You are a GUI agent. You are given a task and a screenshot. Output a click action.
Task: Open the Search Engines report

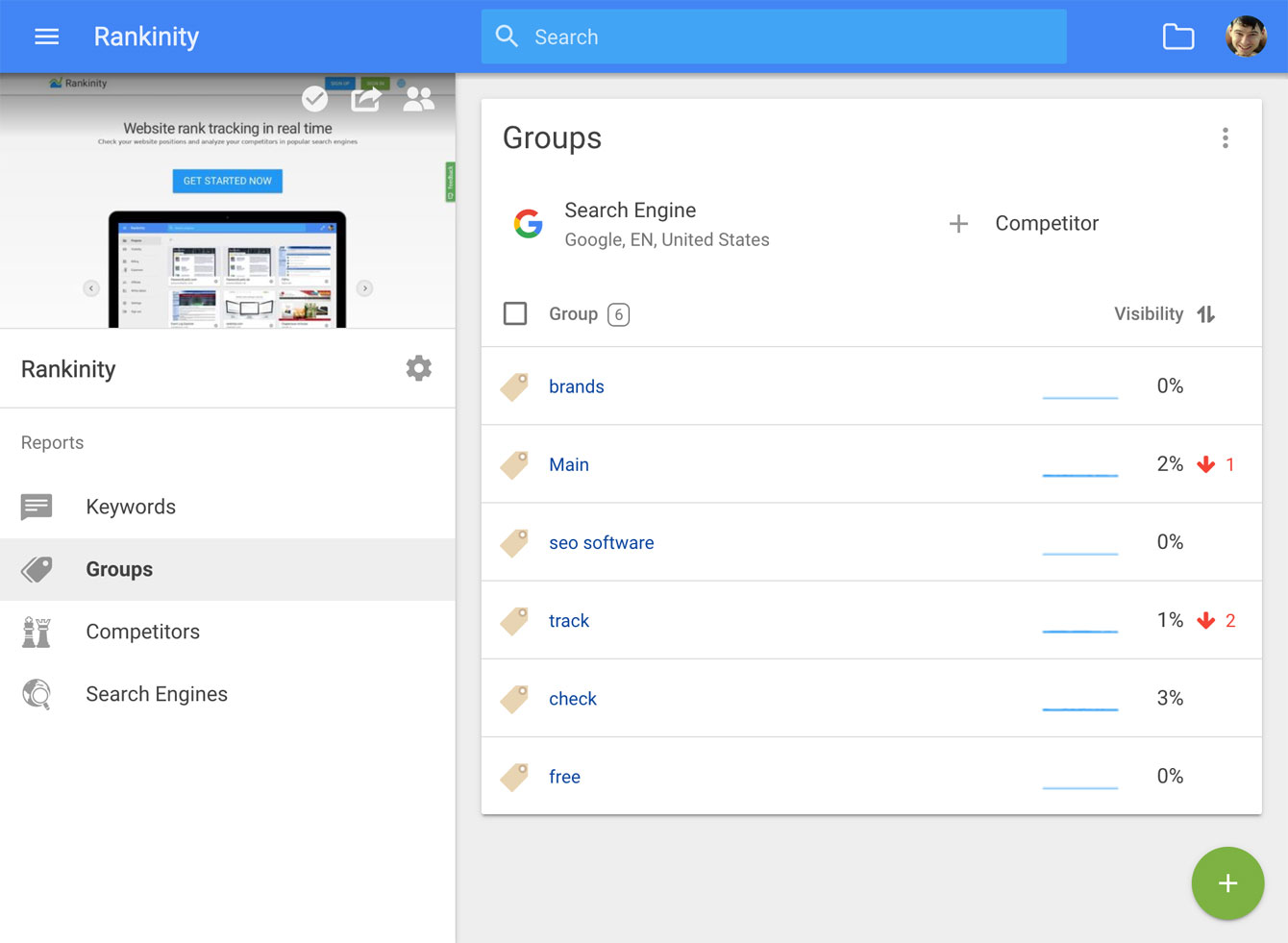tap(228, 694)
